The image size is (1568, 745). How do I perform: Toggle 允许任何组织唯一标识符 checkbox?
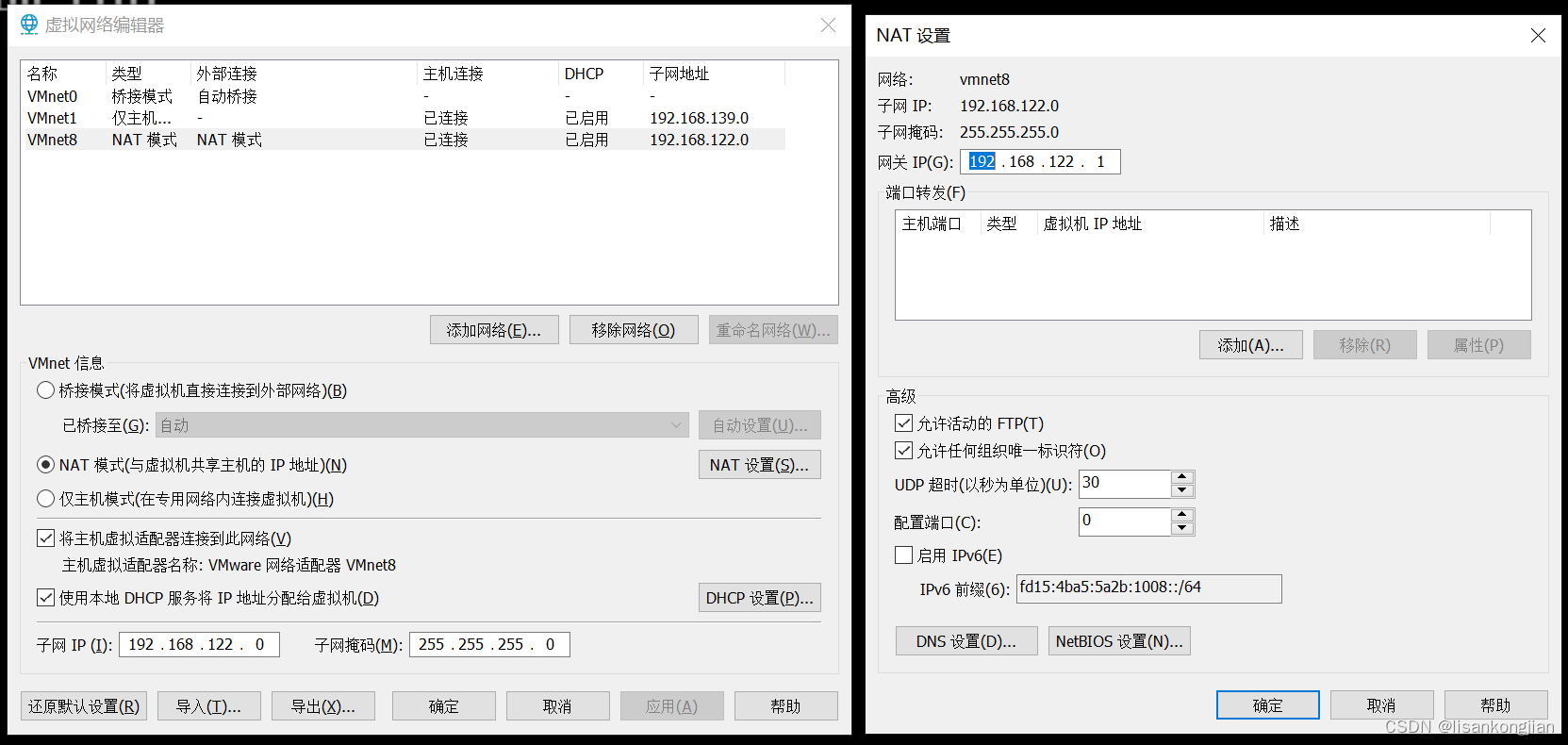pos(903,451)
